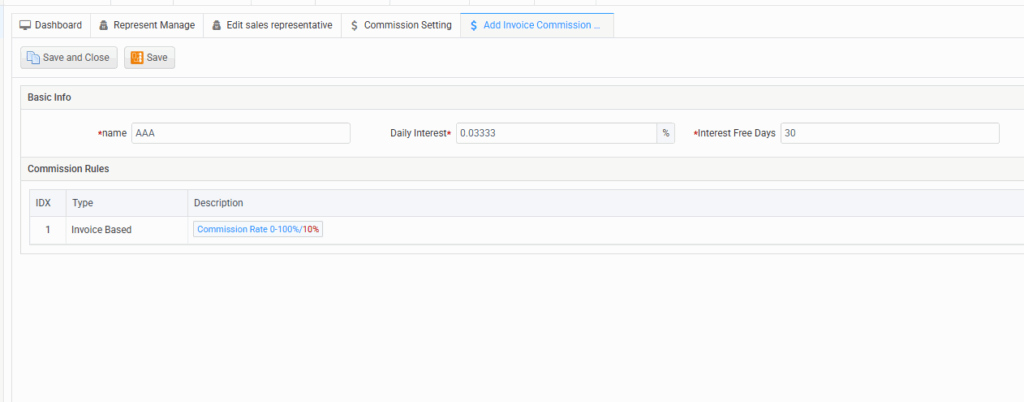Collapse the Basic Info section header
This screenshot has width=1024, height=402.
click(x=49, y=97)
